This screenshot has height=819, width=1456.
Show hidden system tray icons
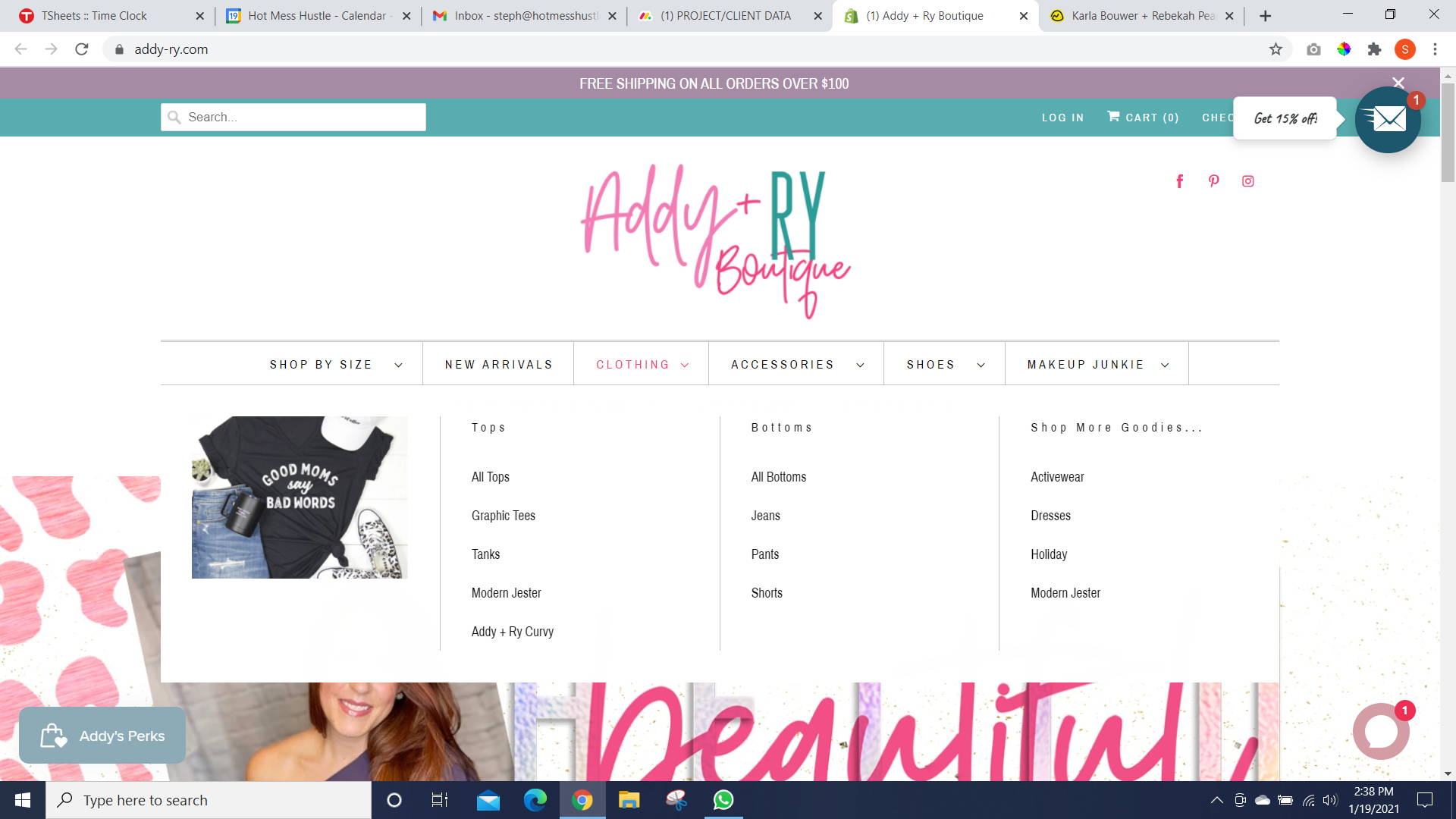[x=1216, y=800]
